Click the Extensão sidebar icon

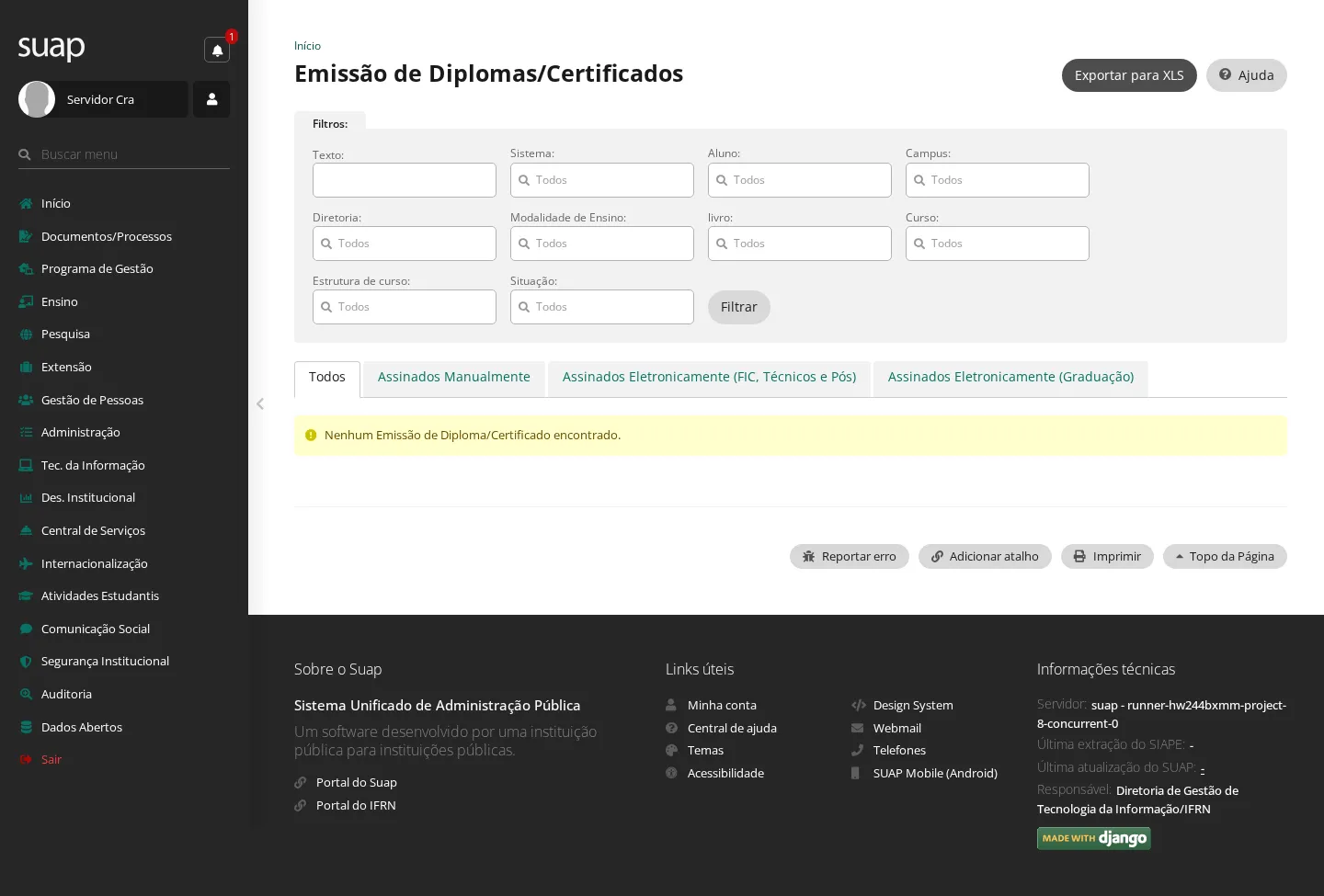pos(26,367)
